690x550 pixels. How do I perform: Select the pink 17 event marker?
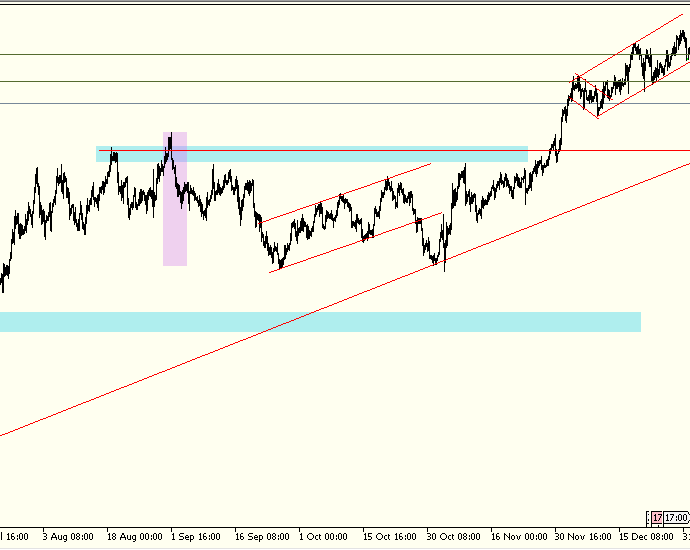[657, 518]
